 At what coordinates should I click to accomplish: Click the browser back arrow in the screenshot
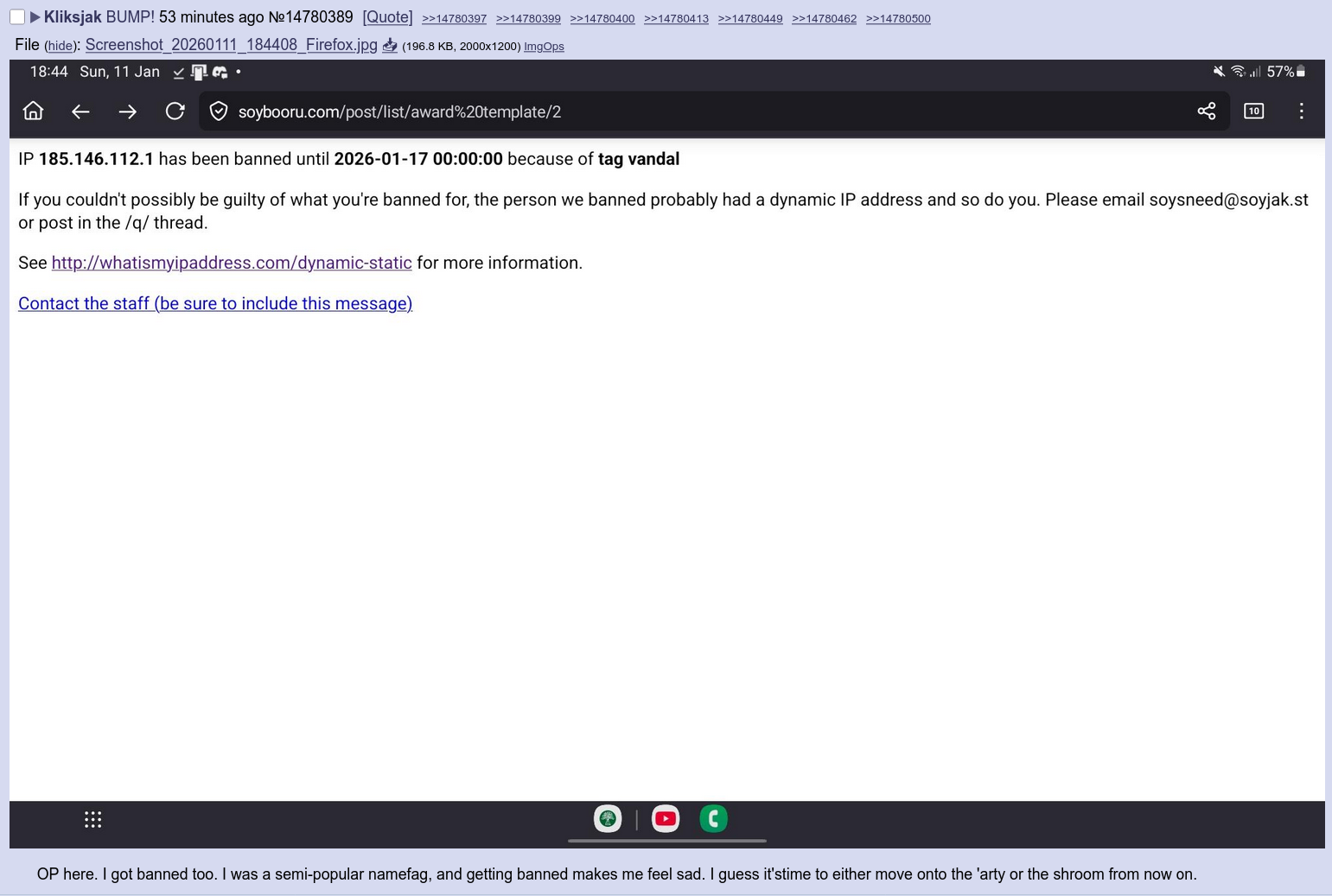pos(80,111)
